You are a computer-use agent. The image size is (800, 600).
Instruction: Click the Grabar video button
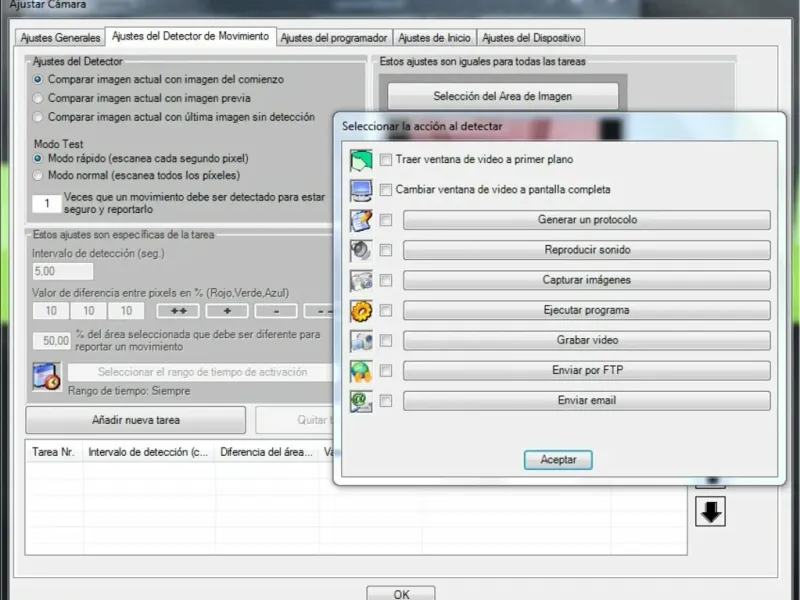tap(587, 340)
